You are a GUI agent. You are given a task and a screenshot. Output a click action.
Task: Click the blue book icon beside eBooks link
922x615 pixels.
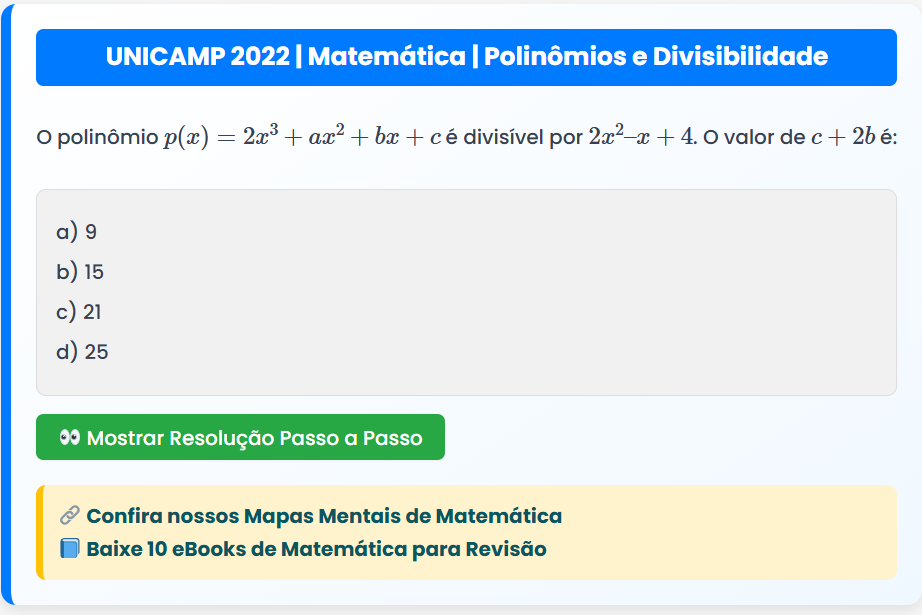coord(69,549)
